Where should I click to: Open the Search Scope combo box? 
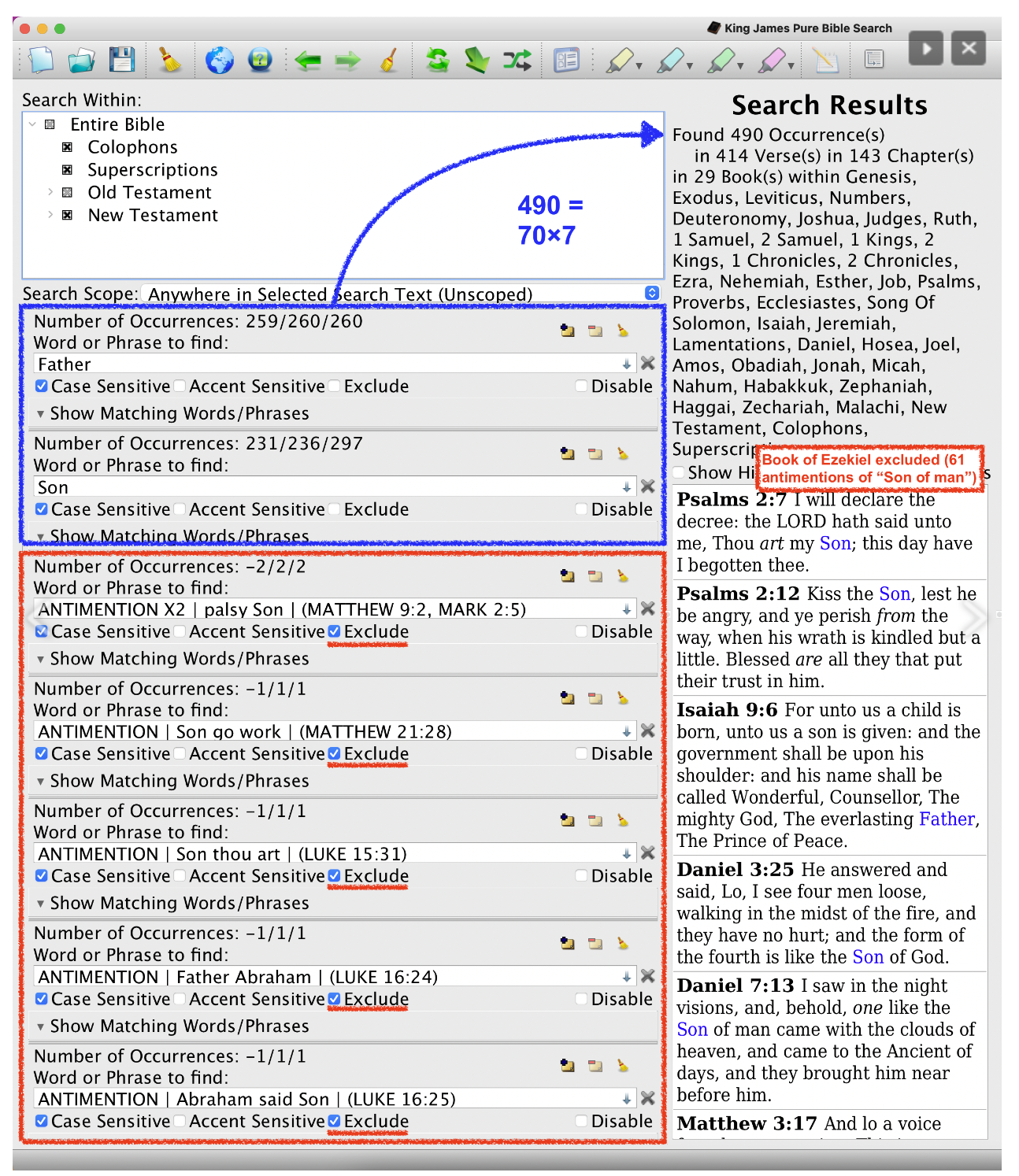click(402, 294)
